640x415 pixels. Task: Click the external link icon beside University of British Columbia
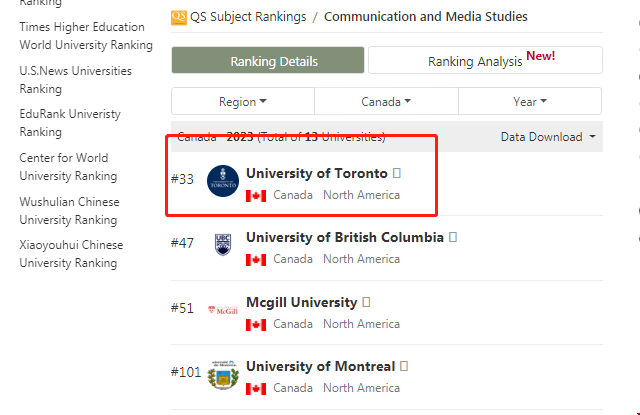pyautogui.click(x=453, y=238)
